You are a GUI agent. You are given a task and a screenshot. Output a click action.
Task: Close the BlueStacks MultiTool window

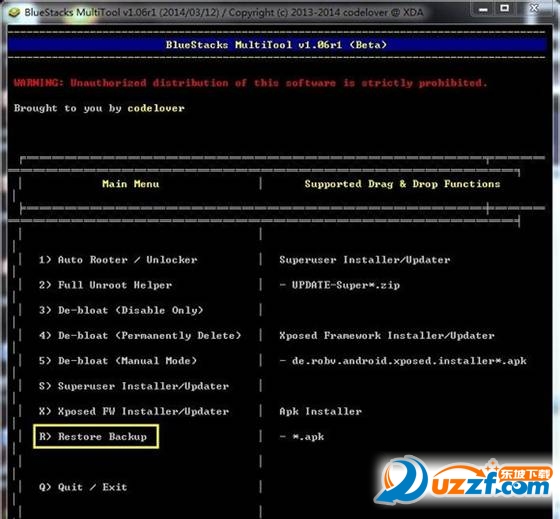[534, 8]
